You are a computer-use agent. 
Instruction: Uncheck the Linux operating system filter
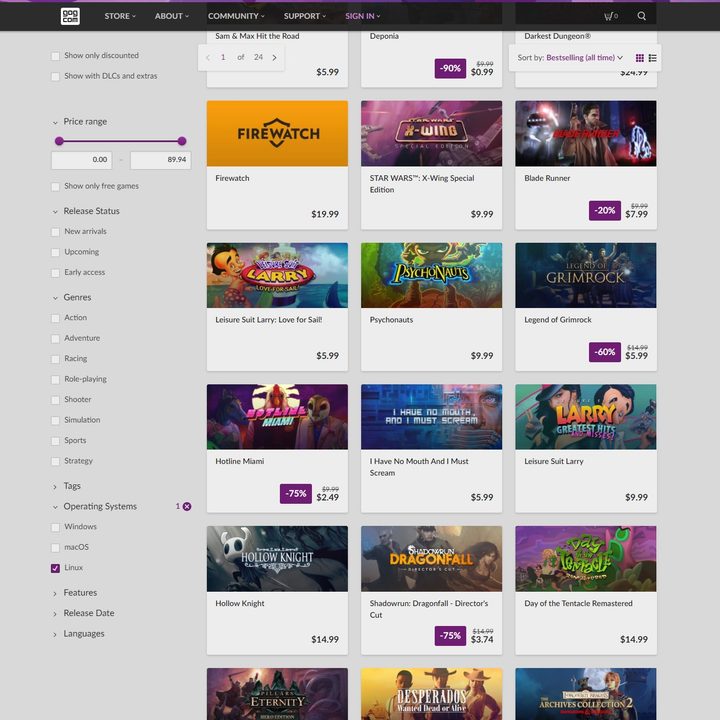click(x=55, y=568)
